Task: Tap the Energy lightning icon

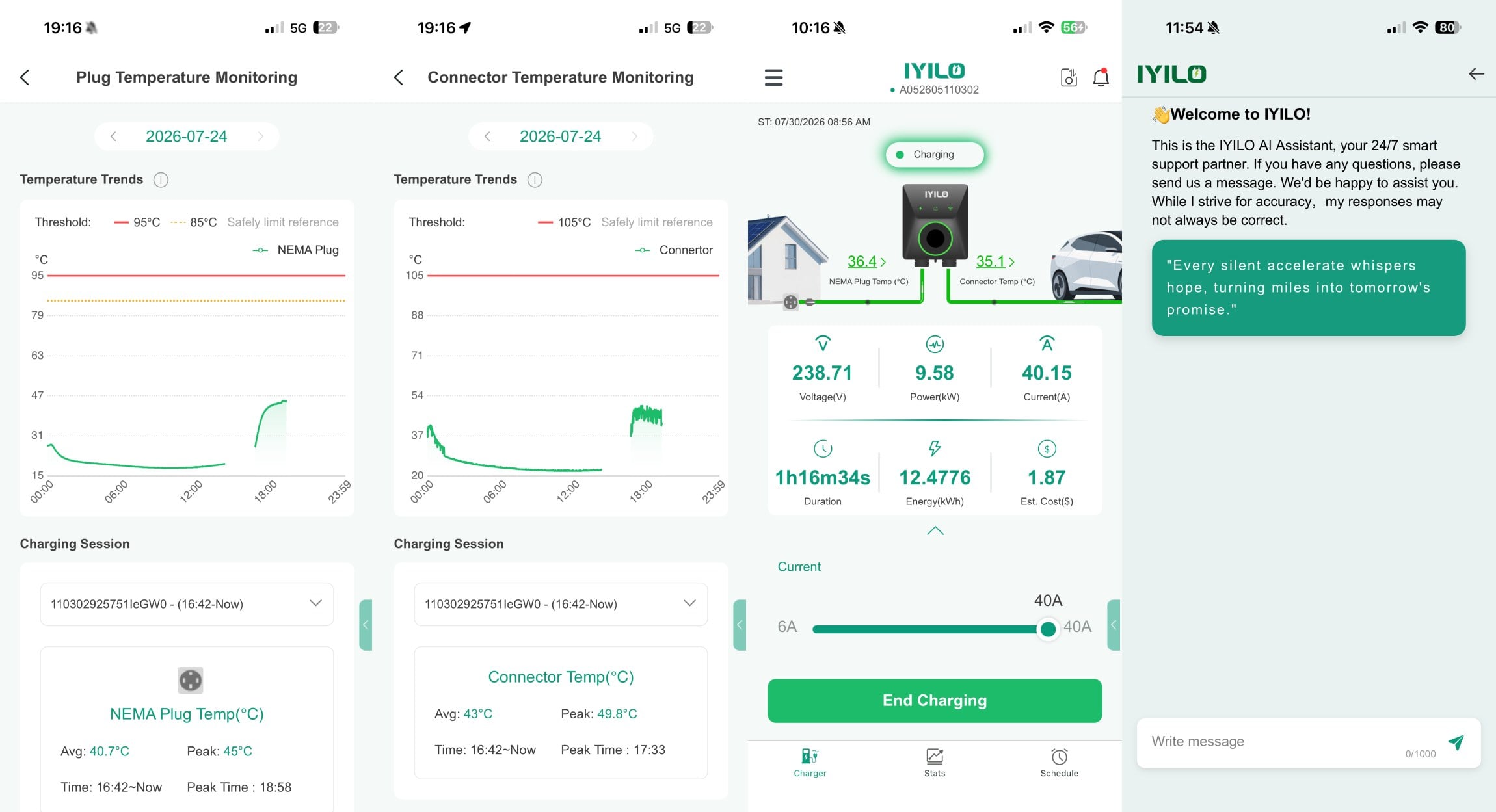Action: [935, 448]
